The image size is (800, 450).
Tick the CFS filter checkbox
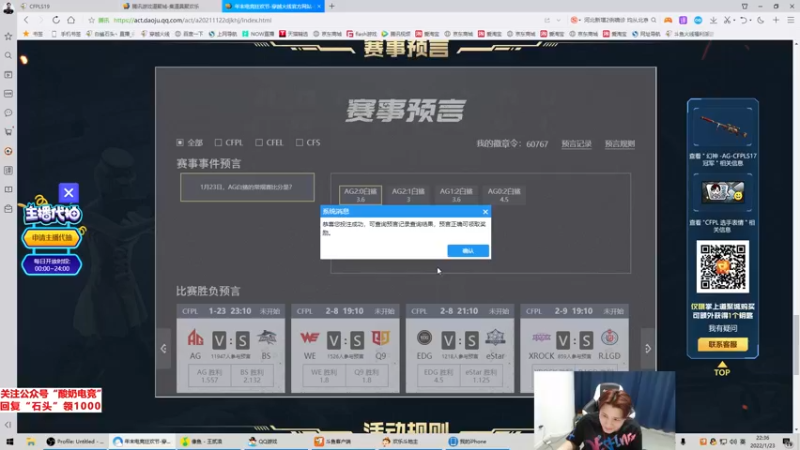pos(299,142)
